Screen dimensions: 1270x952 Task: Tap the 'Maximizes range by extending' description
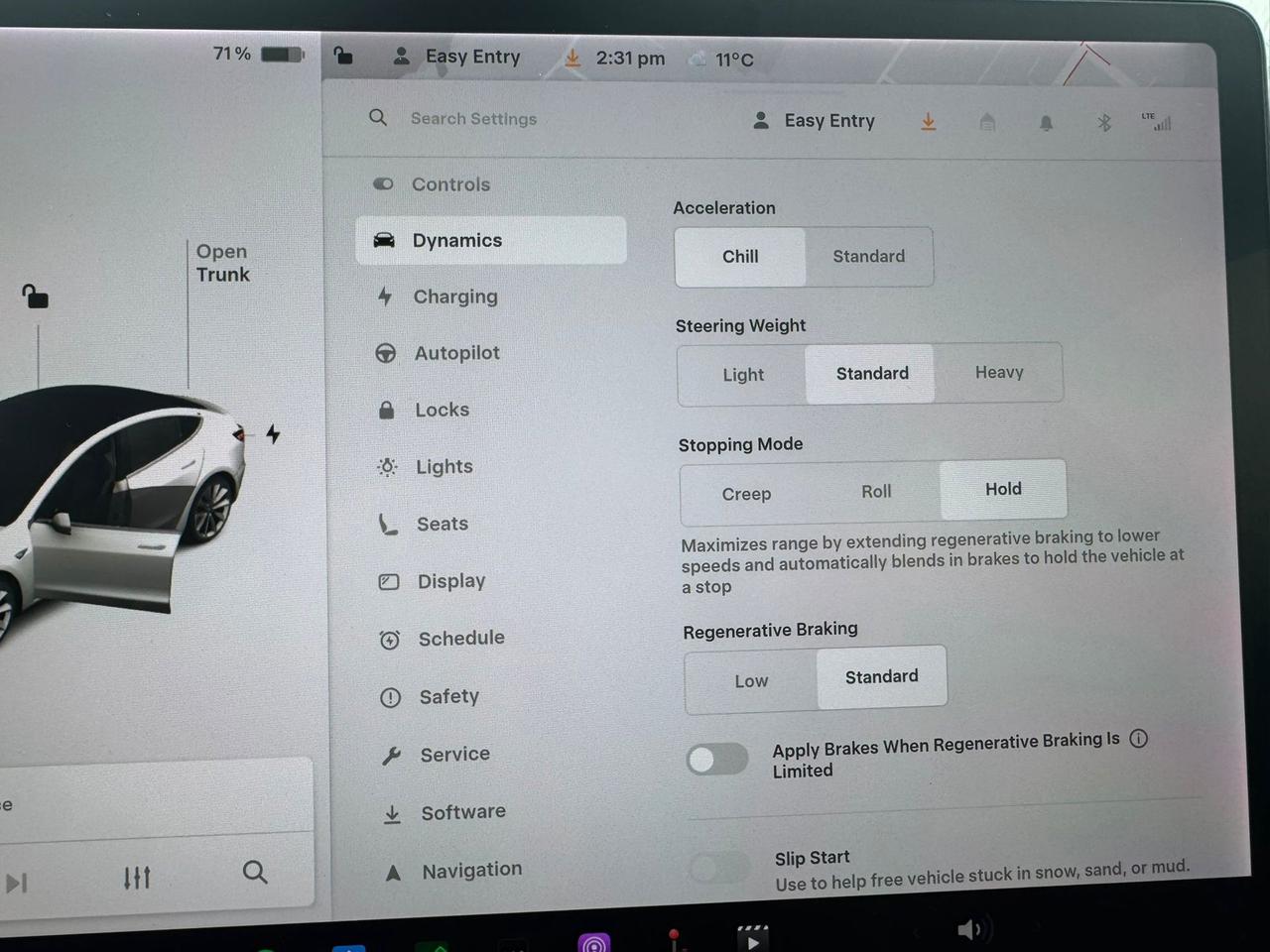[933, 562]
